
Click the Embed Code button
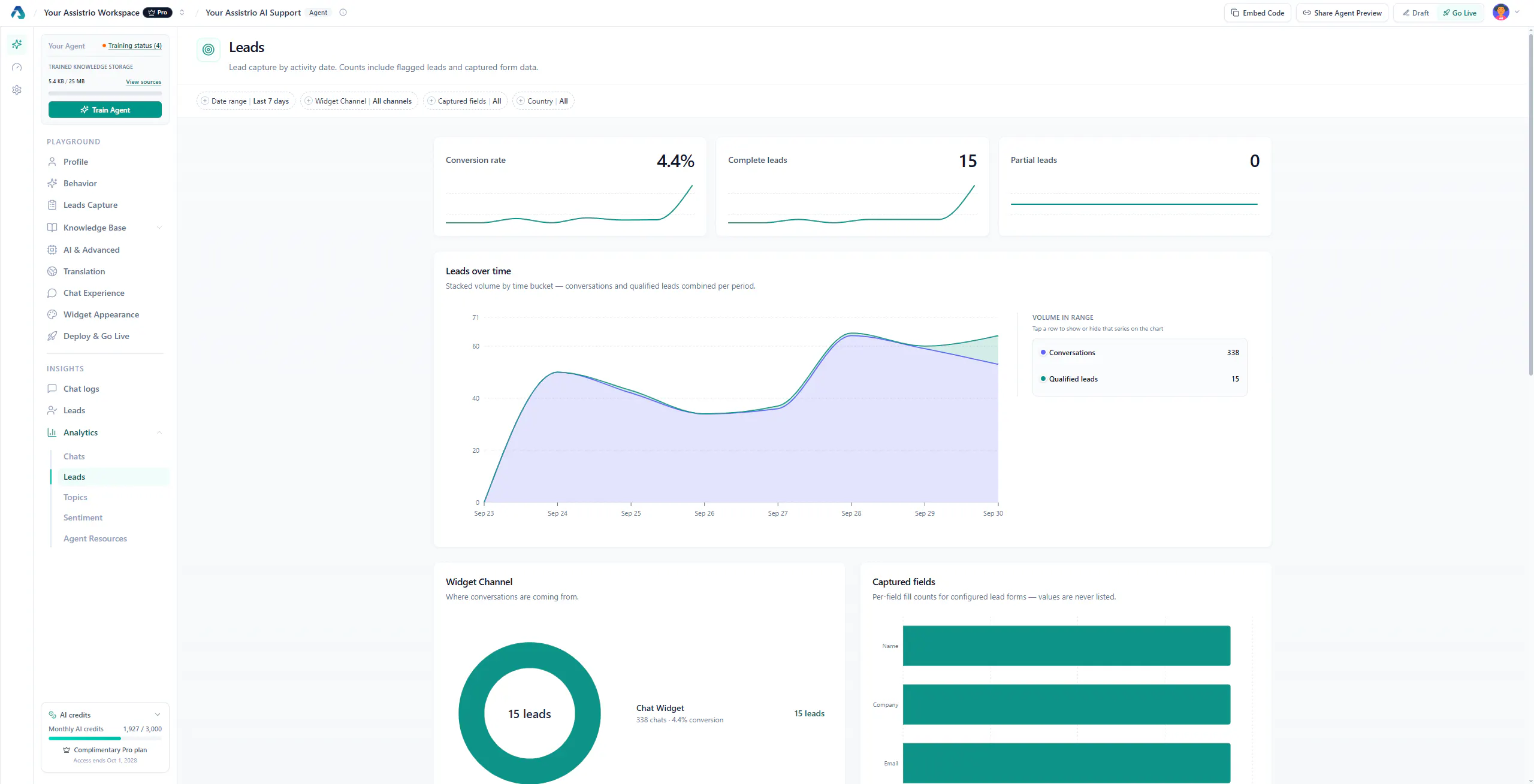click(x=1257, y=13)
